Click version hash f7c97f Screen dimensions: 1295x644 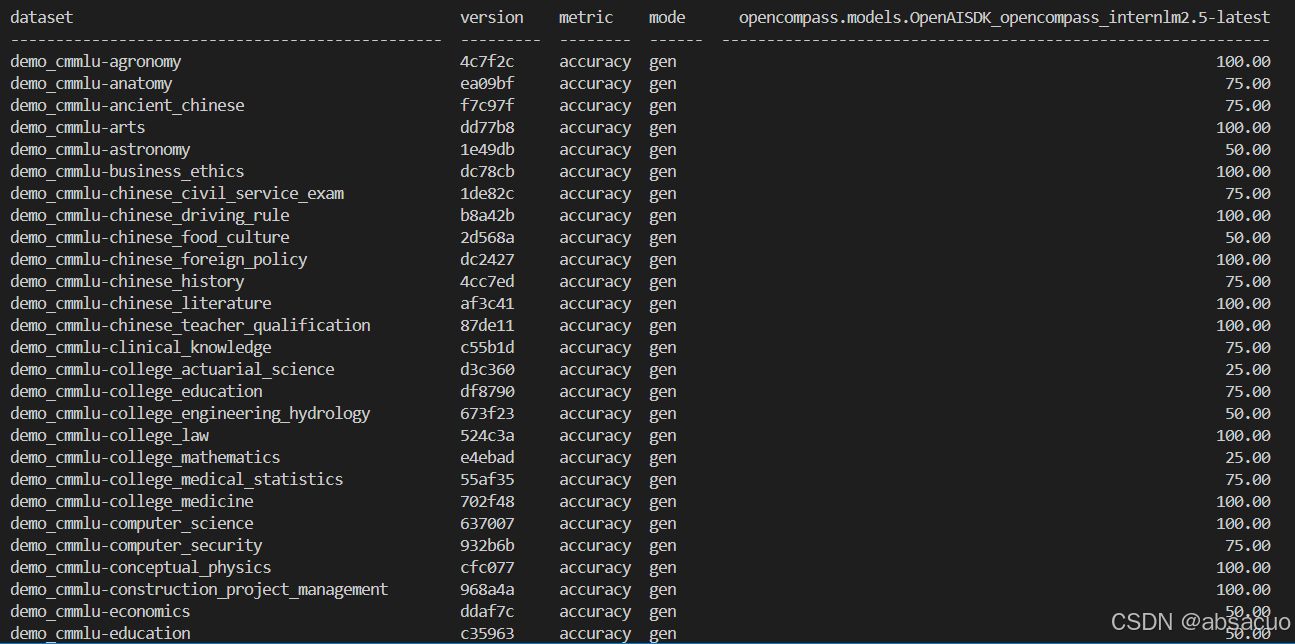pyautogui.click(x=487, y=105)
